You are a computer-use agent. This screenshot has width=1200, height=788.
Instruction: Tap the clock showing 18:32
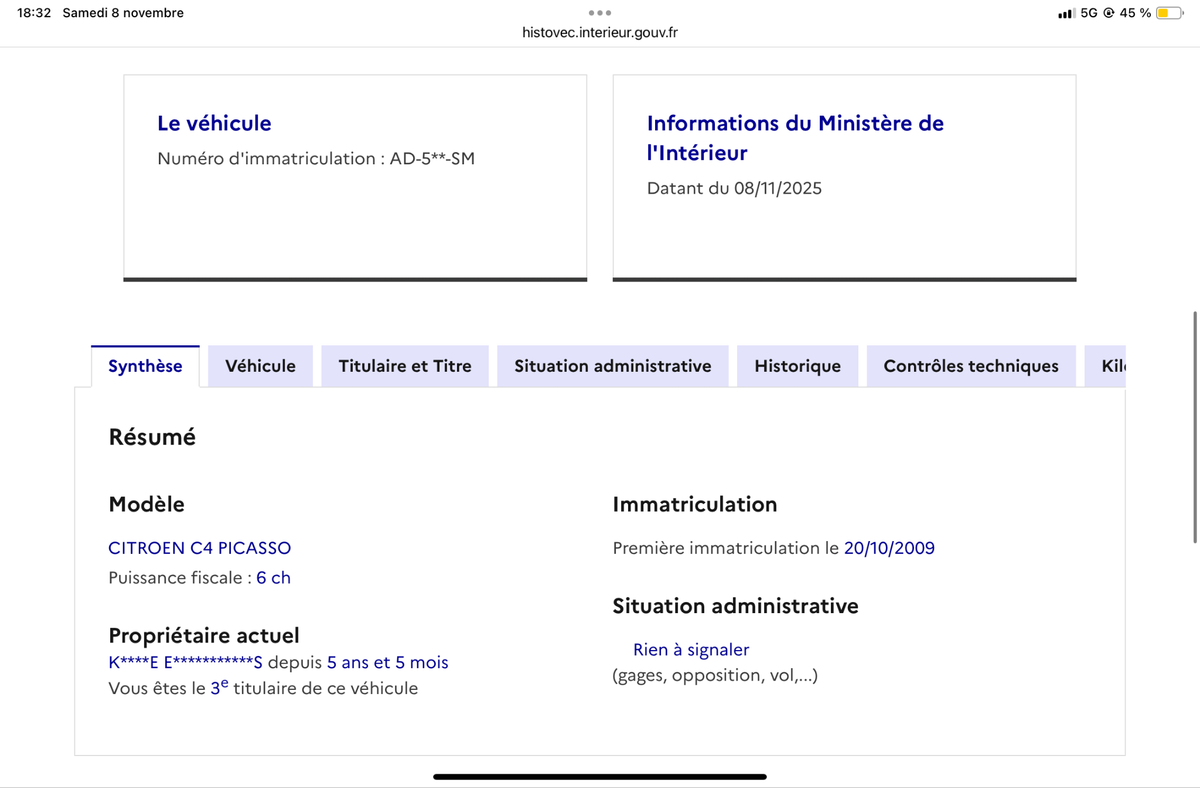pyautogui.click(x=30, y=13)
